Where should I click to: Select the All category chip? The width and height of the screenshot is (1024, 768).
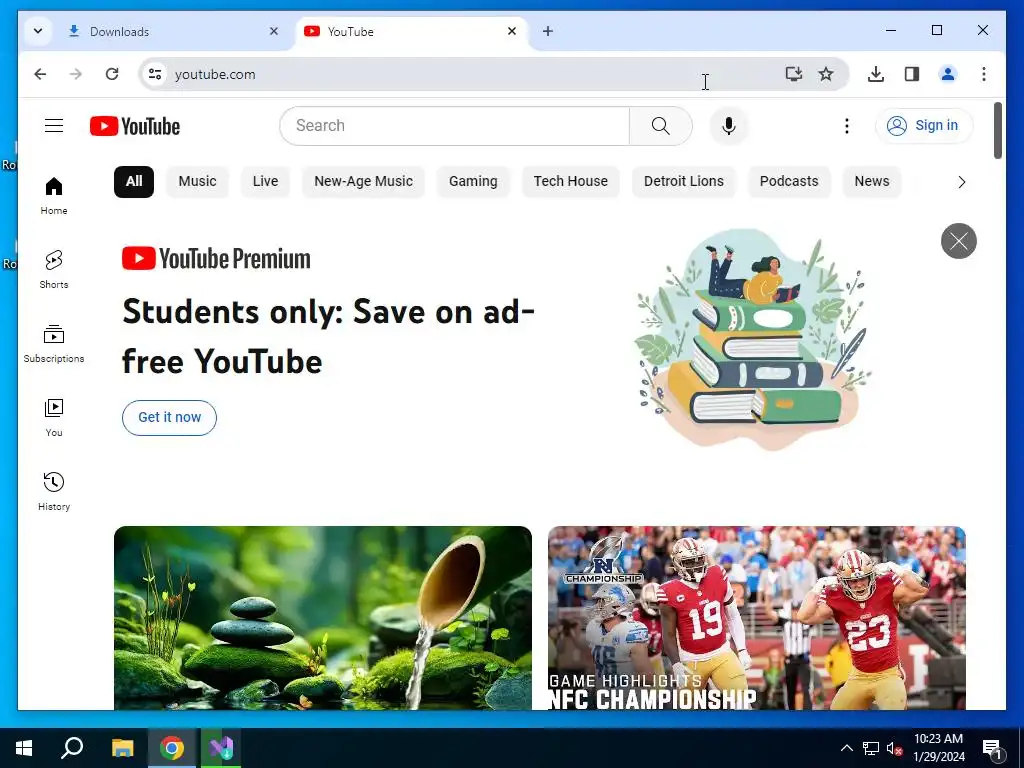[x=134, y=181]
